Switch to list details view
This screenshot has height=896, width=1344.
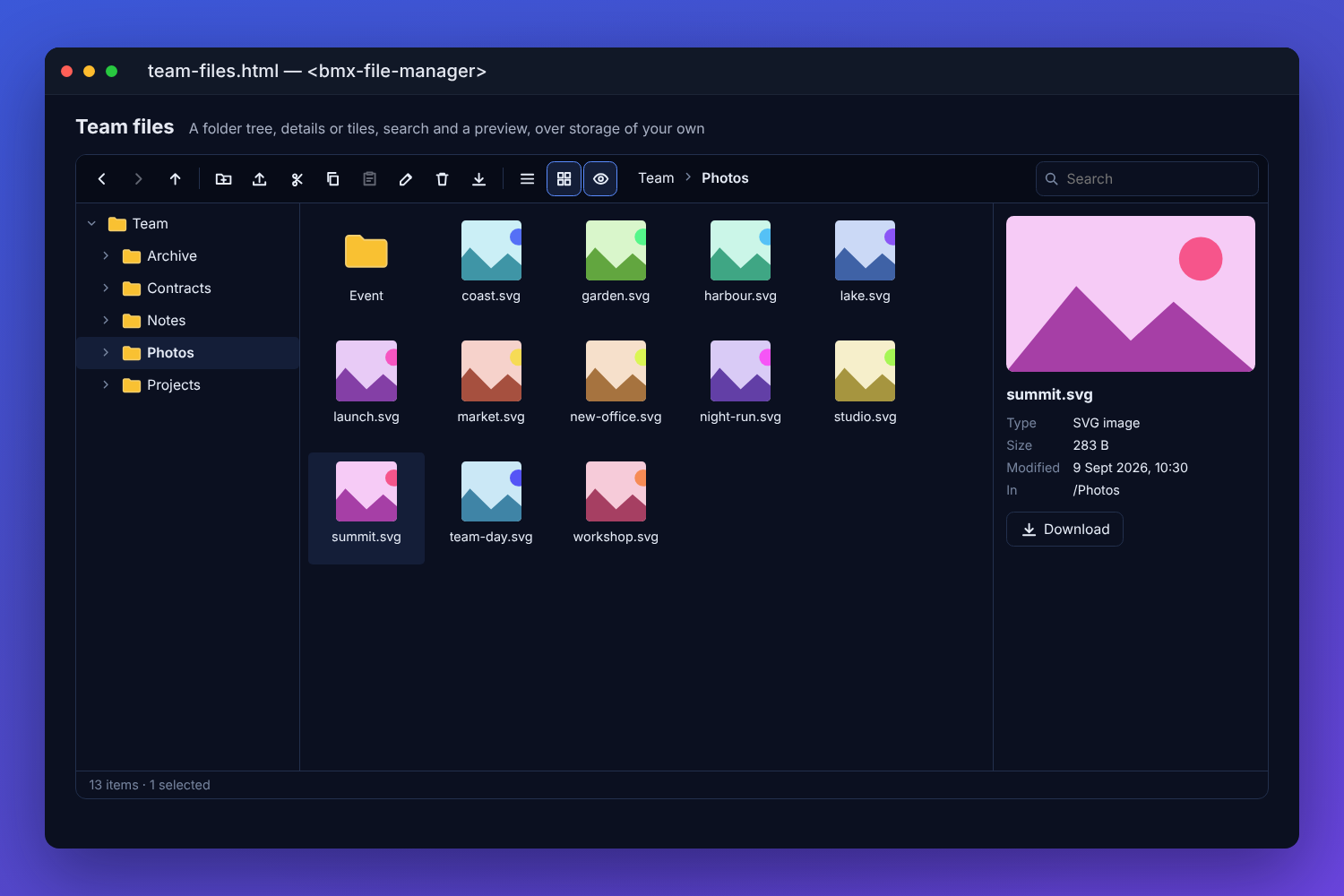coord(528,179)
